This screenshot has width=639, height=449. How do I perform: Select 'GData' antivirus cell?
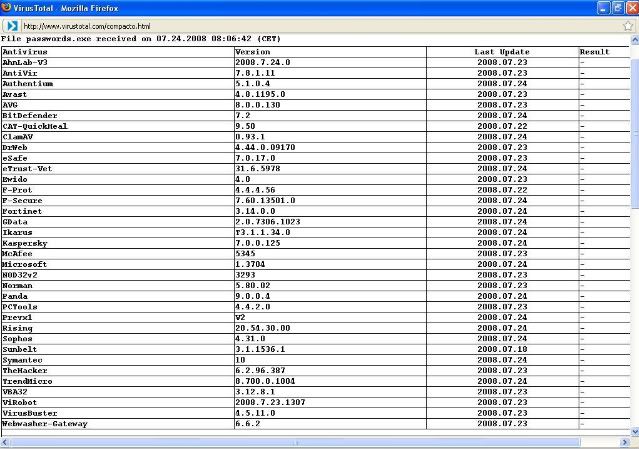coord(118,222)
